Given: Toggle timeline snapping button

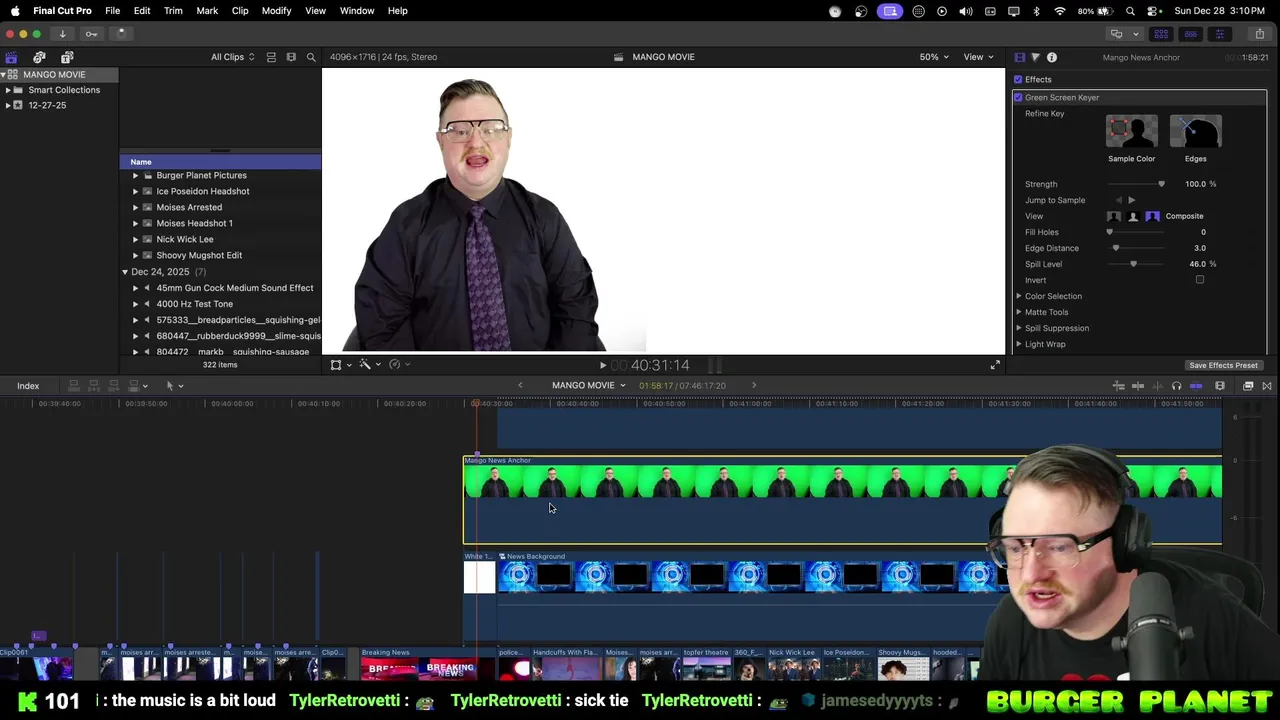Looking at the screenshot, I should pos(1195,386).
